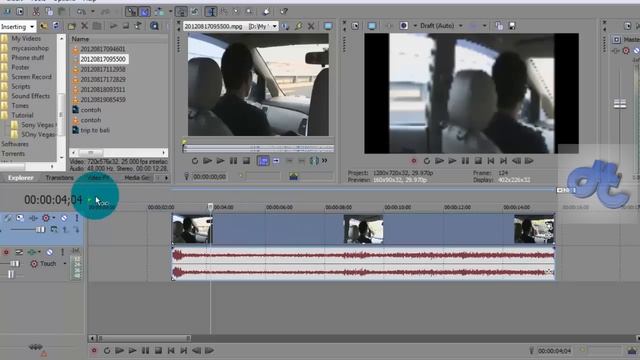Open the Draft (Auto) preview quality dropdown

(460, 26)
